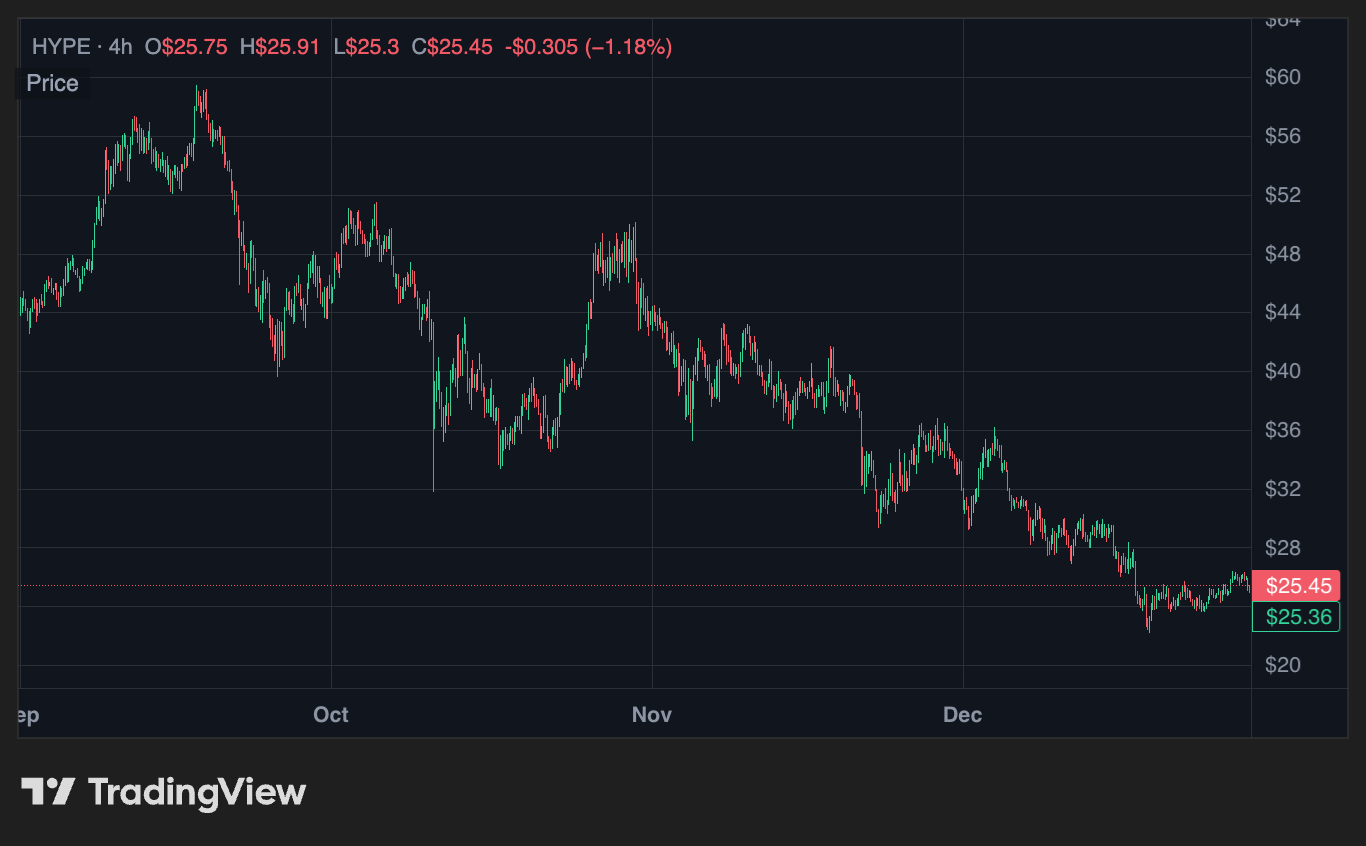This screenshot has width=1366, height=846.
Task: Click the $32 price axis label
Action: point(1285,489)
